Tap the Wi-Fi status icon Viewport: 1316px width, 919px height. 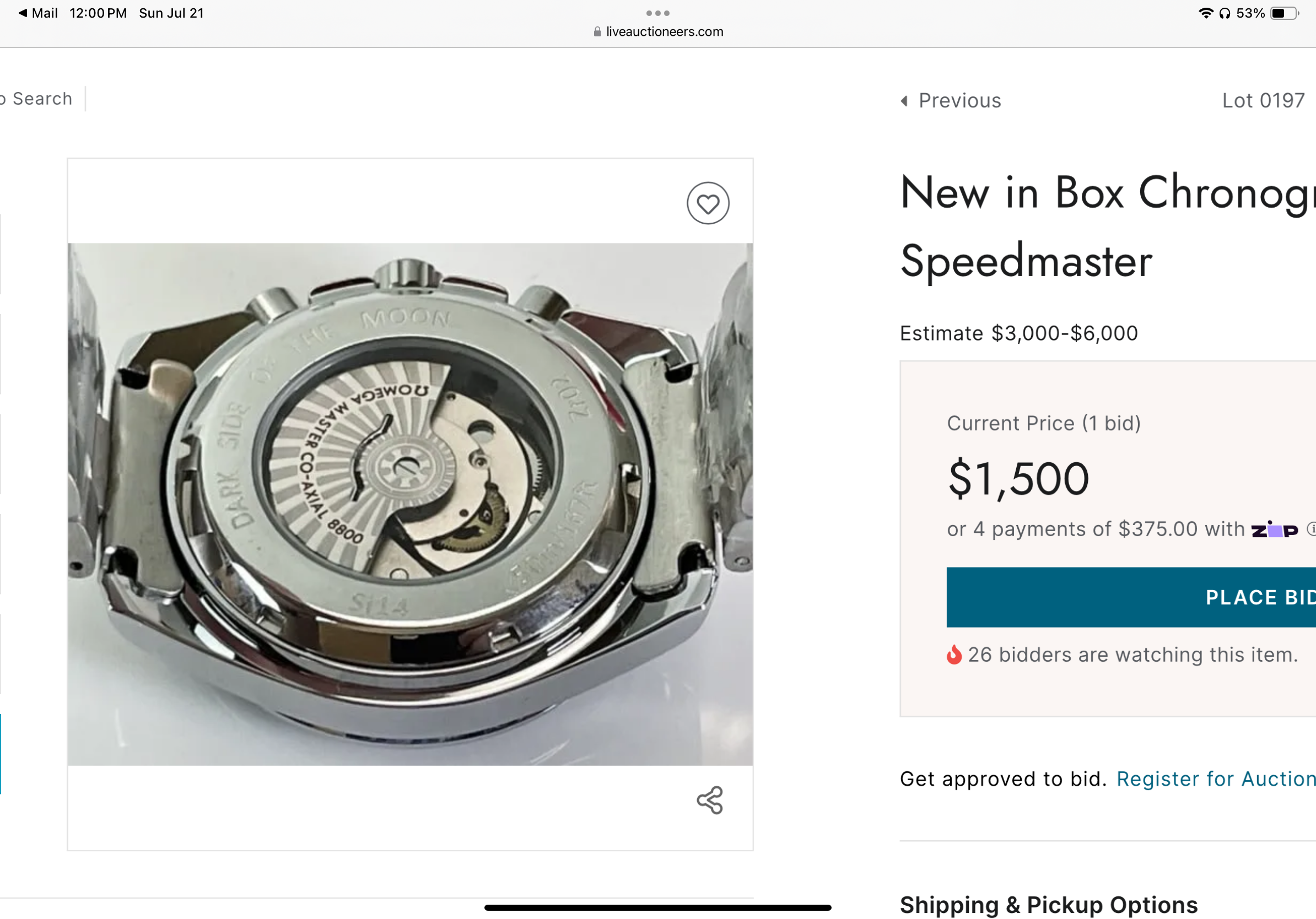[1205, 13]
